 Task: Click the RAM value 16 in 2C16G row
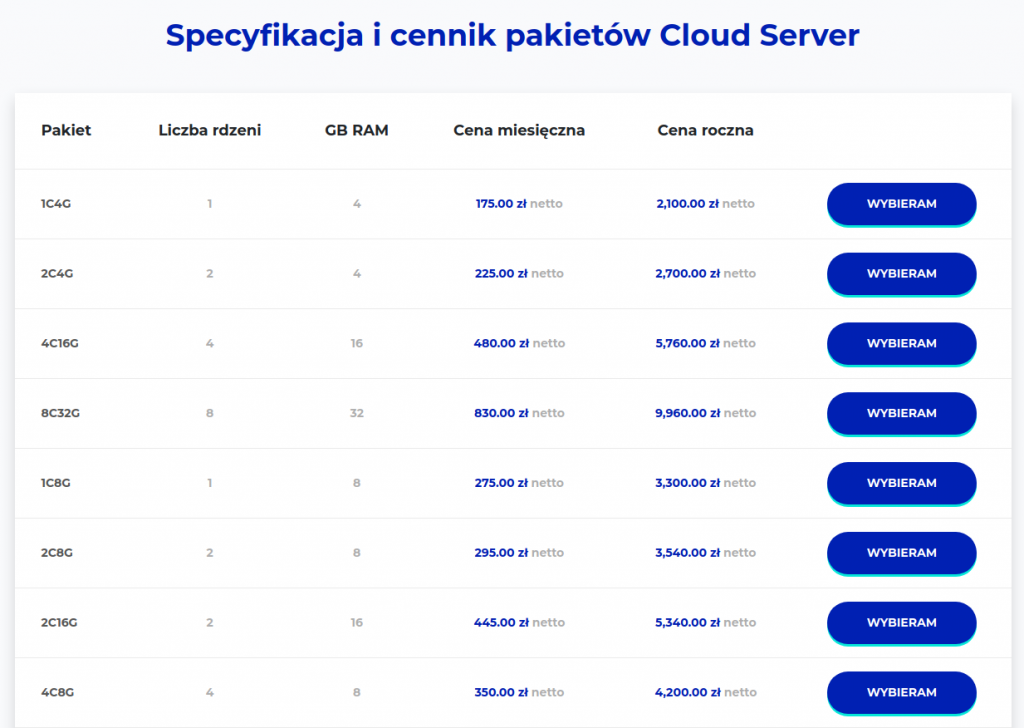click(357, 623)
